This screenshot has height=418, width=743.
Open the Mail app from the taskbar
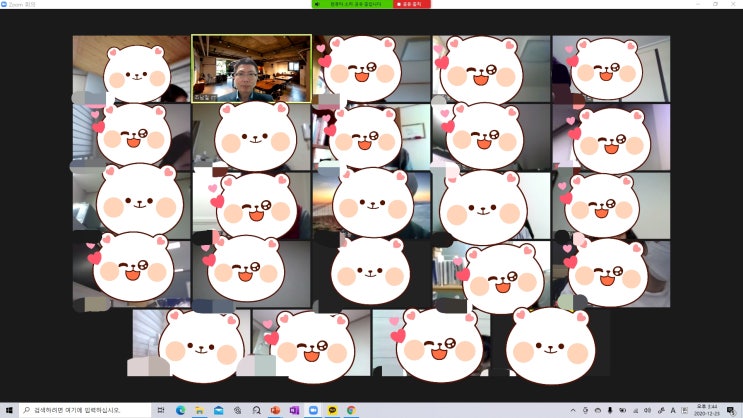tap(218, 410)
